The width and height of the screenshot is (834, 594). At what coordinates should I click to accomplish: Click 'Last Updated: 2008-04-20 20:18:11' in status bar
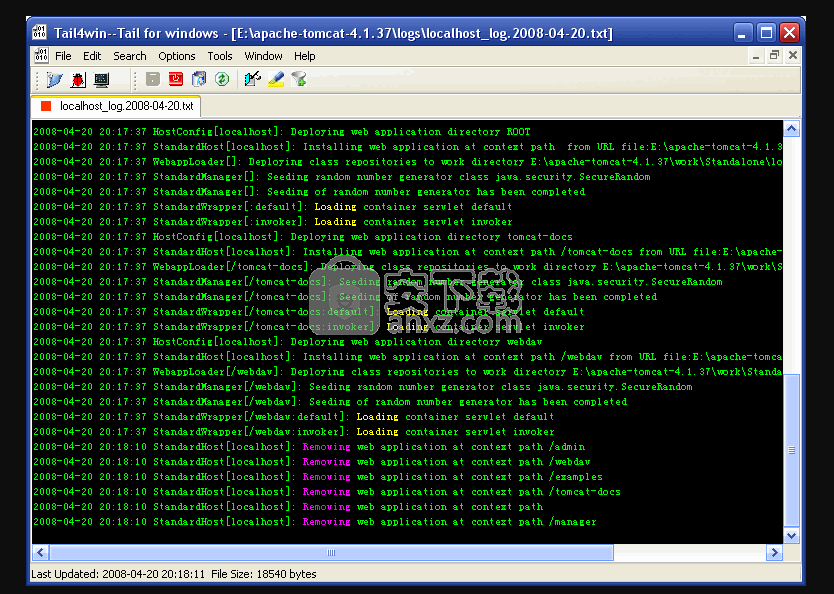click(118, 574)
